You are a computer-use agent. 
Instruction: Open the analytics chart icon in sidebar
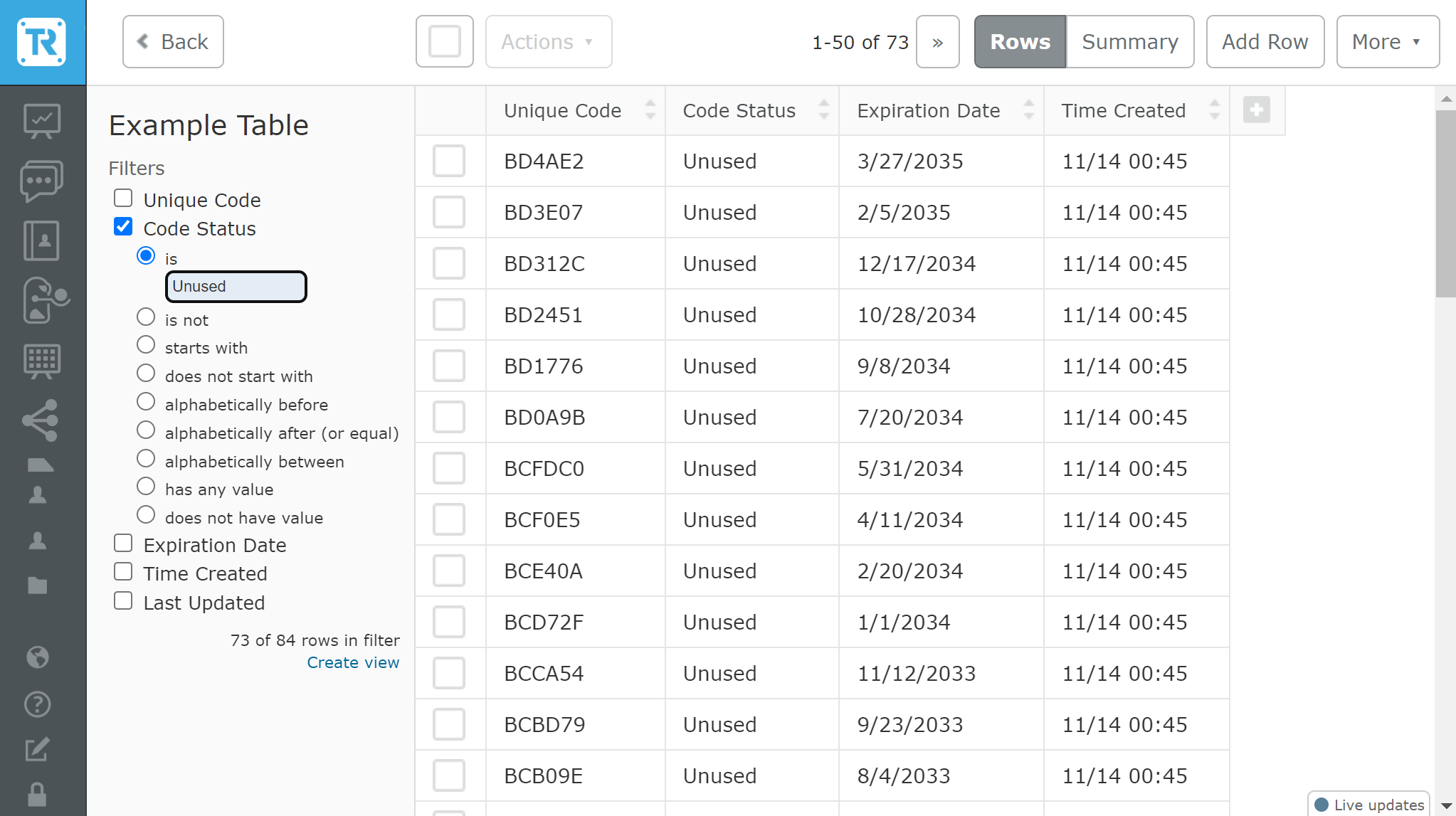(x=42, y=121)
